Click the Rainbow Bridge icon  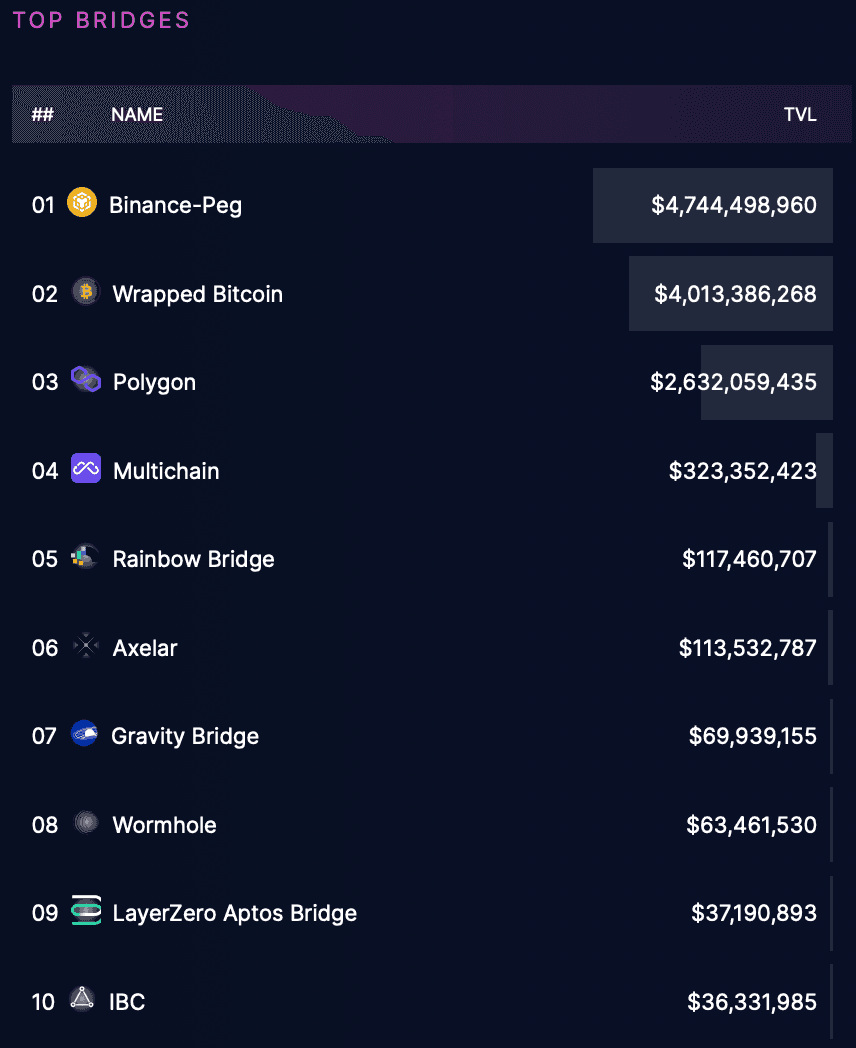85,557
